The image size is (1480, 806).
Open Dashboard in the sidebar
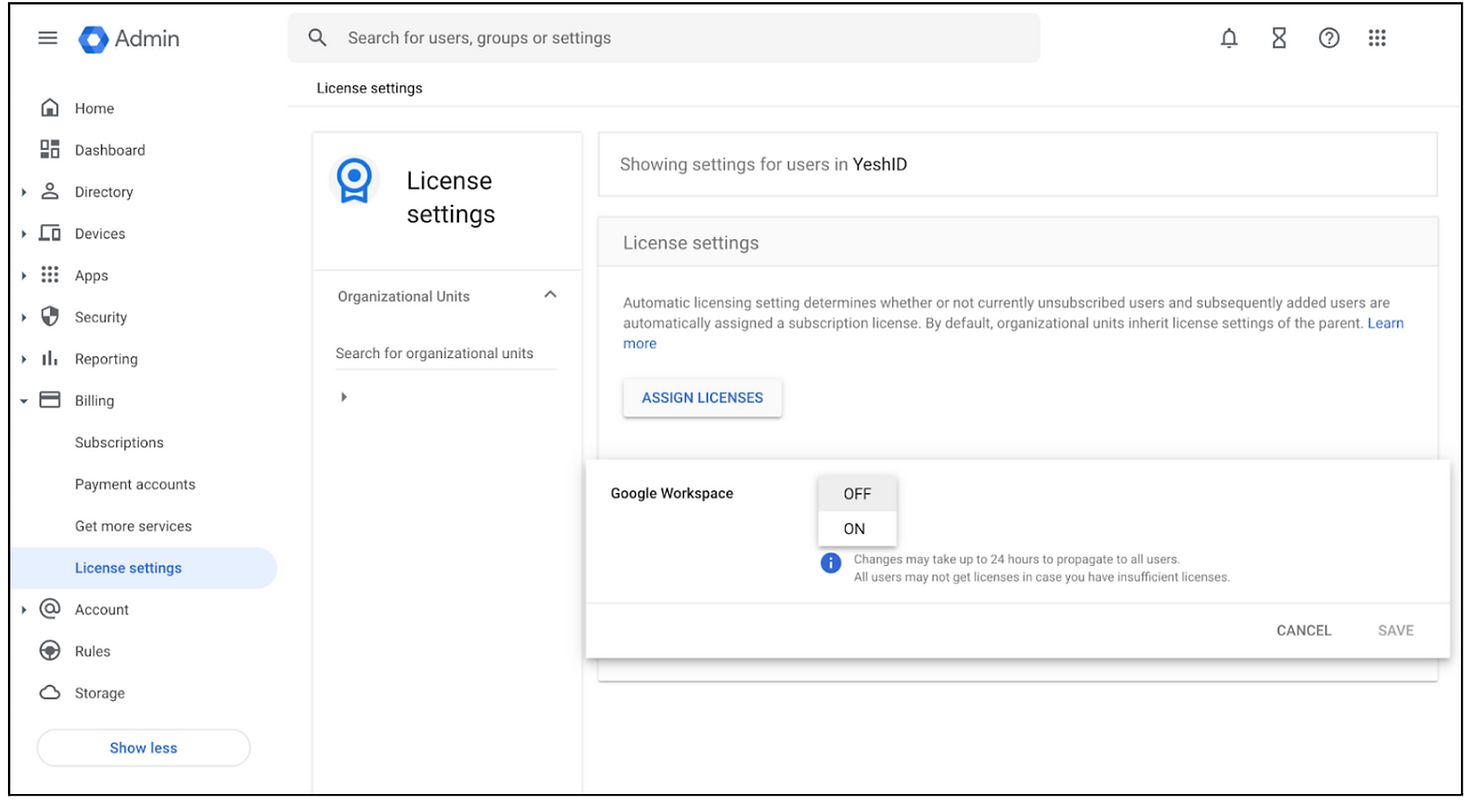110,150
